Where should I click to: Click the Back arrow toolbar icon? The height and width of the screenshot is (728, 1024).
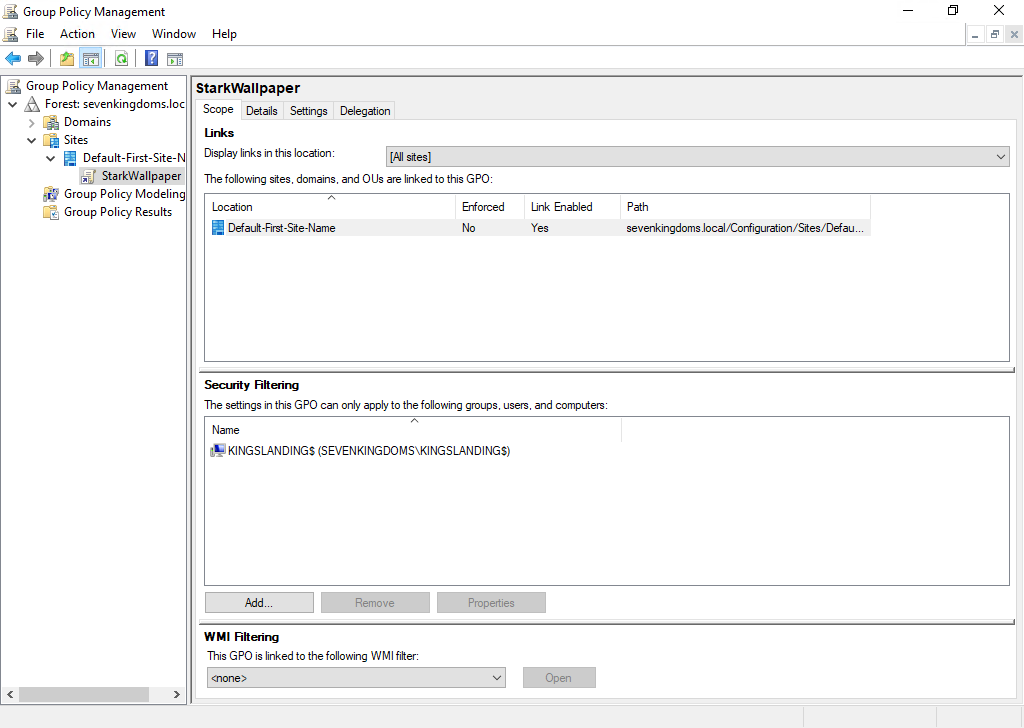point(13,59)
